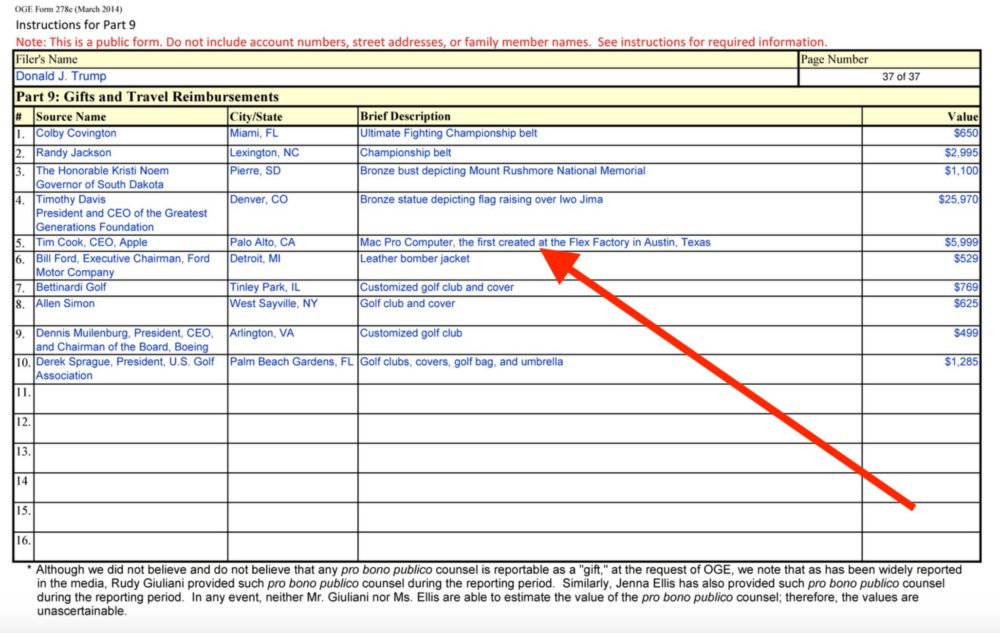The image size is (1000, 633).
Task: Click the $499 value
Action: pyautogui.click(x=966, y=333)
